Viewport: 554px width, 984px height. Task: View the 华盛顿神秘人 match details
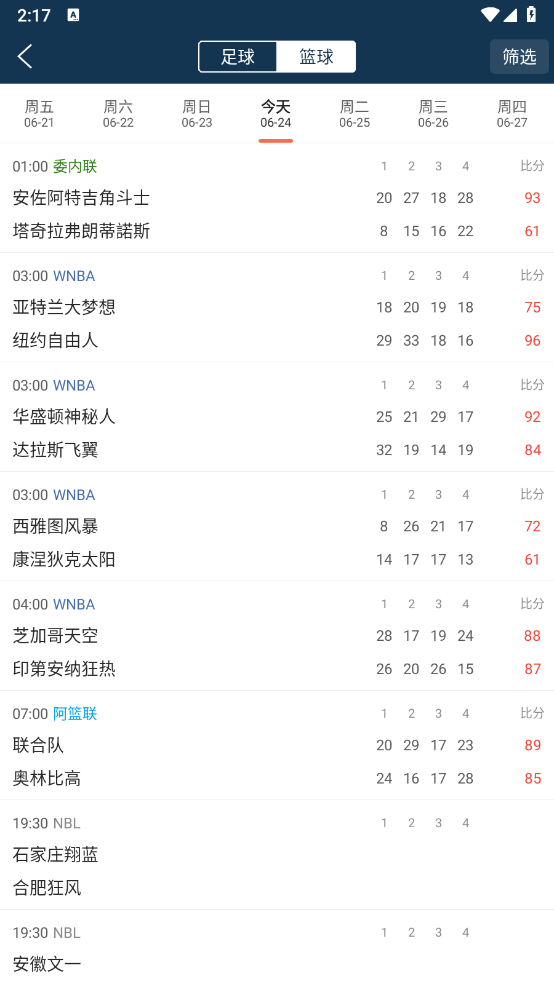tap(277, 417)
